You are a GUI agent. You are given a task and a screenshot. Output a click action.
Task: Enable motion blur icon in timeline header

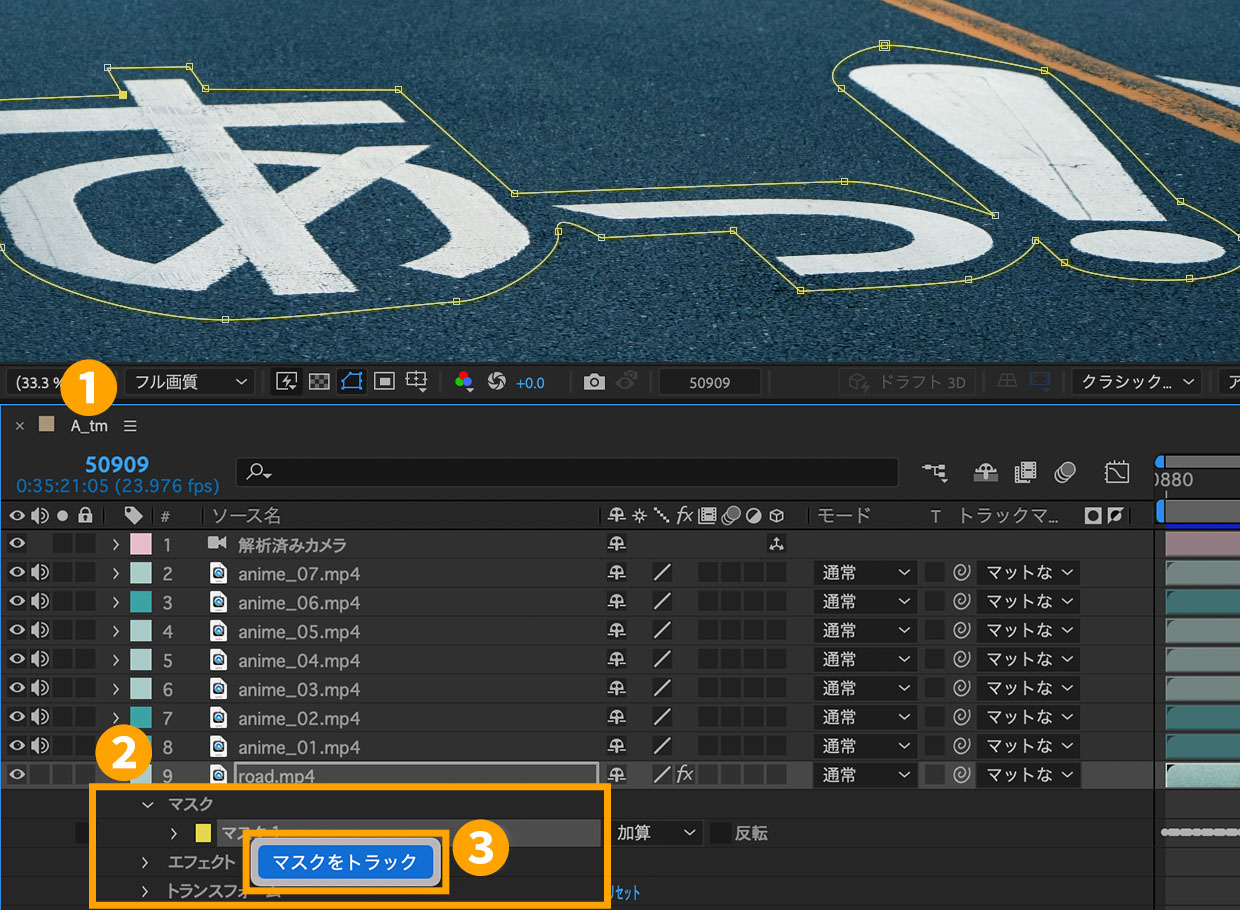pyautogui.click(x=1065, y=471)
